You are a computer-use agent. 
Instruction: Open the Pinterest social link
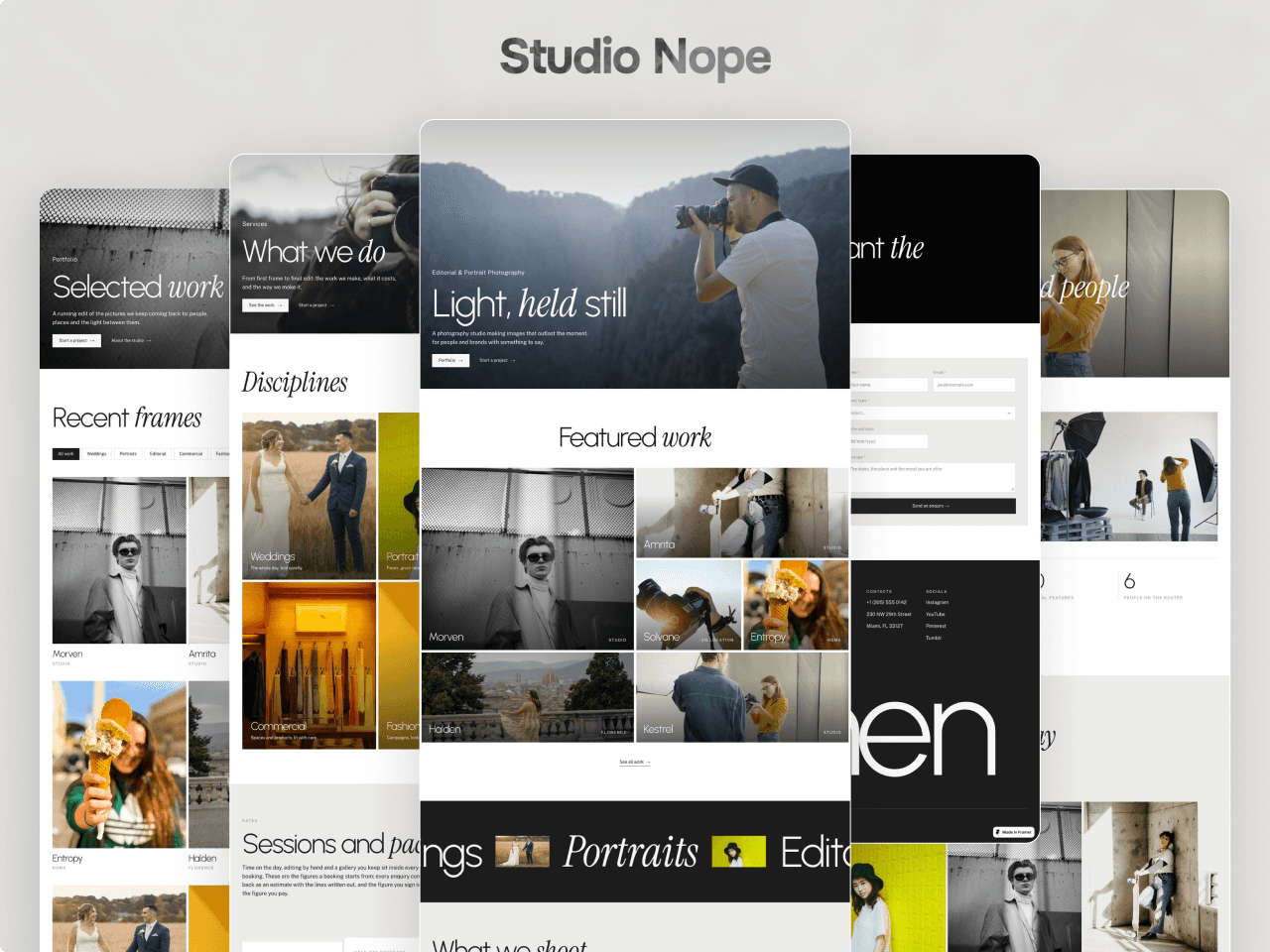pyautogui.click(x=936, y=626)
